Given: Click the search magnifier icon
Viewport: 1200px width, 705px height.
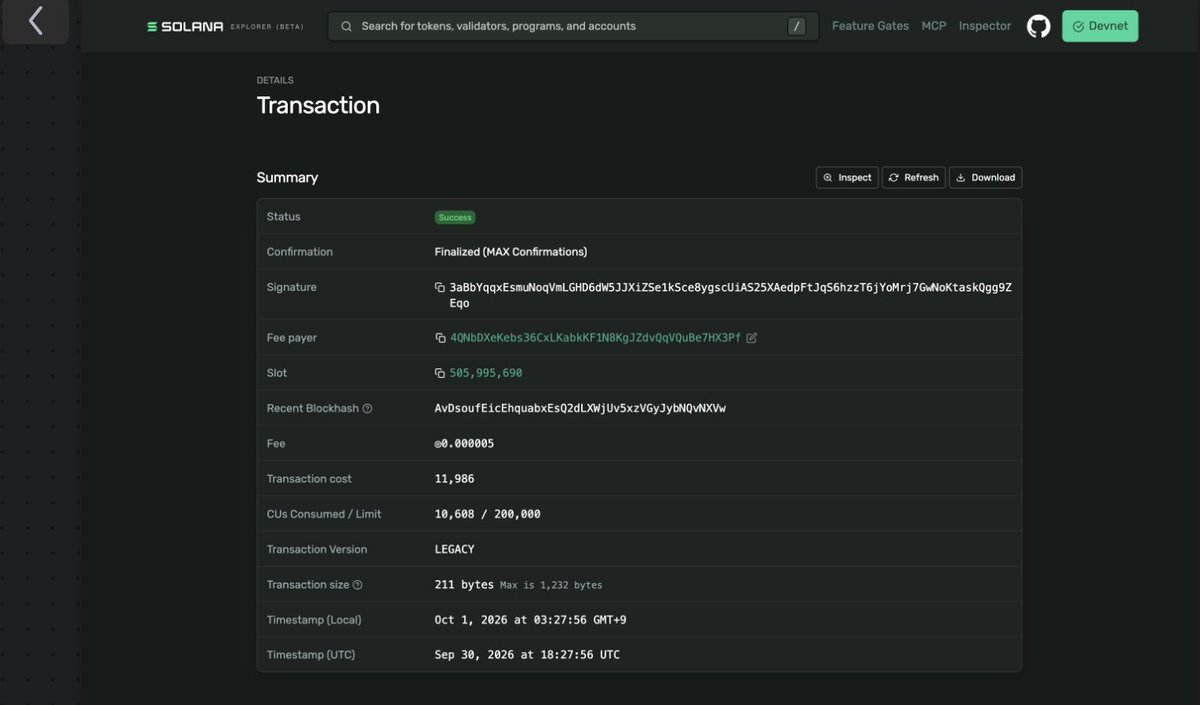Looking at the screenshot, I should click(x=346, y=26).
